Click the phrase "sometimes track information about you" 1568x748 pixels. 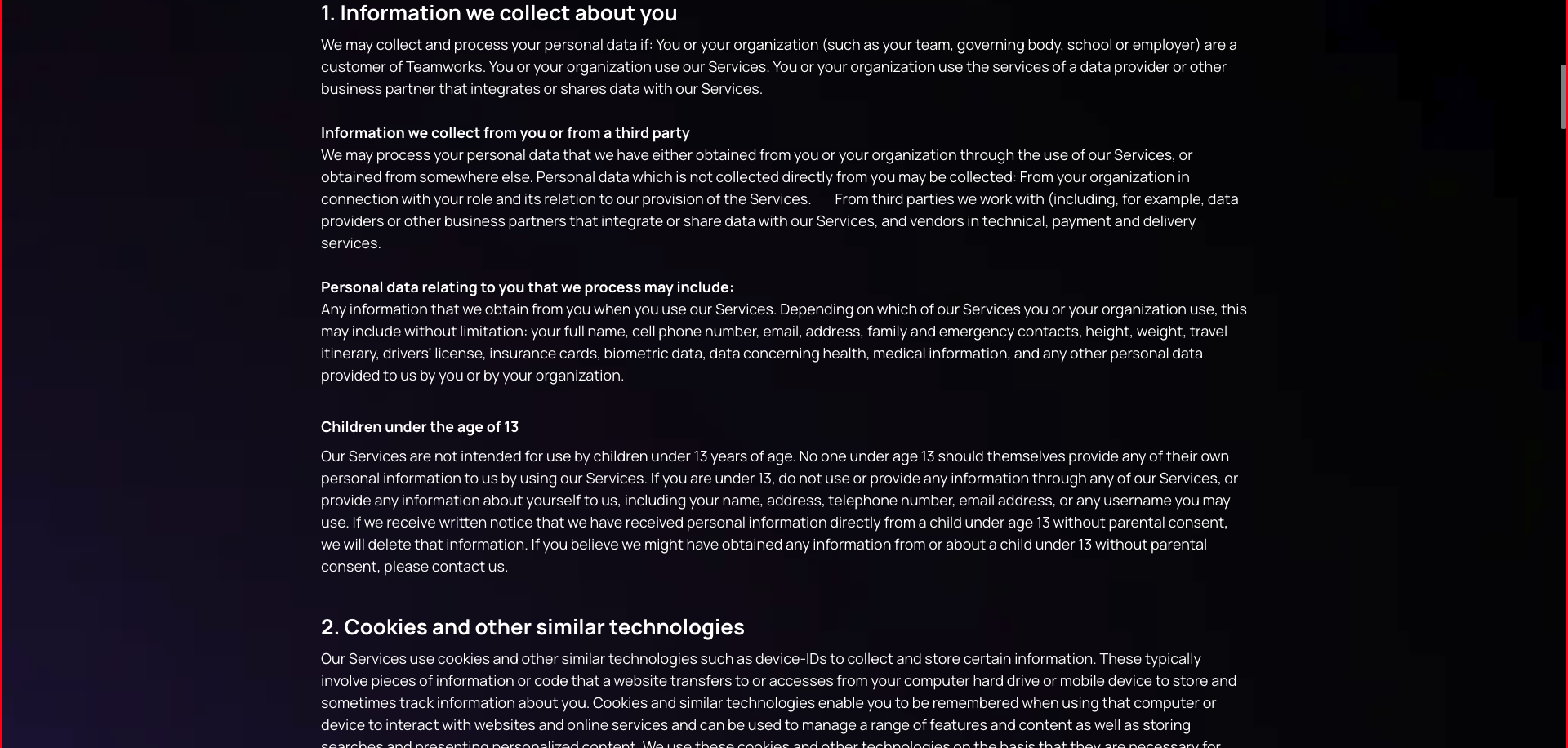454,703
